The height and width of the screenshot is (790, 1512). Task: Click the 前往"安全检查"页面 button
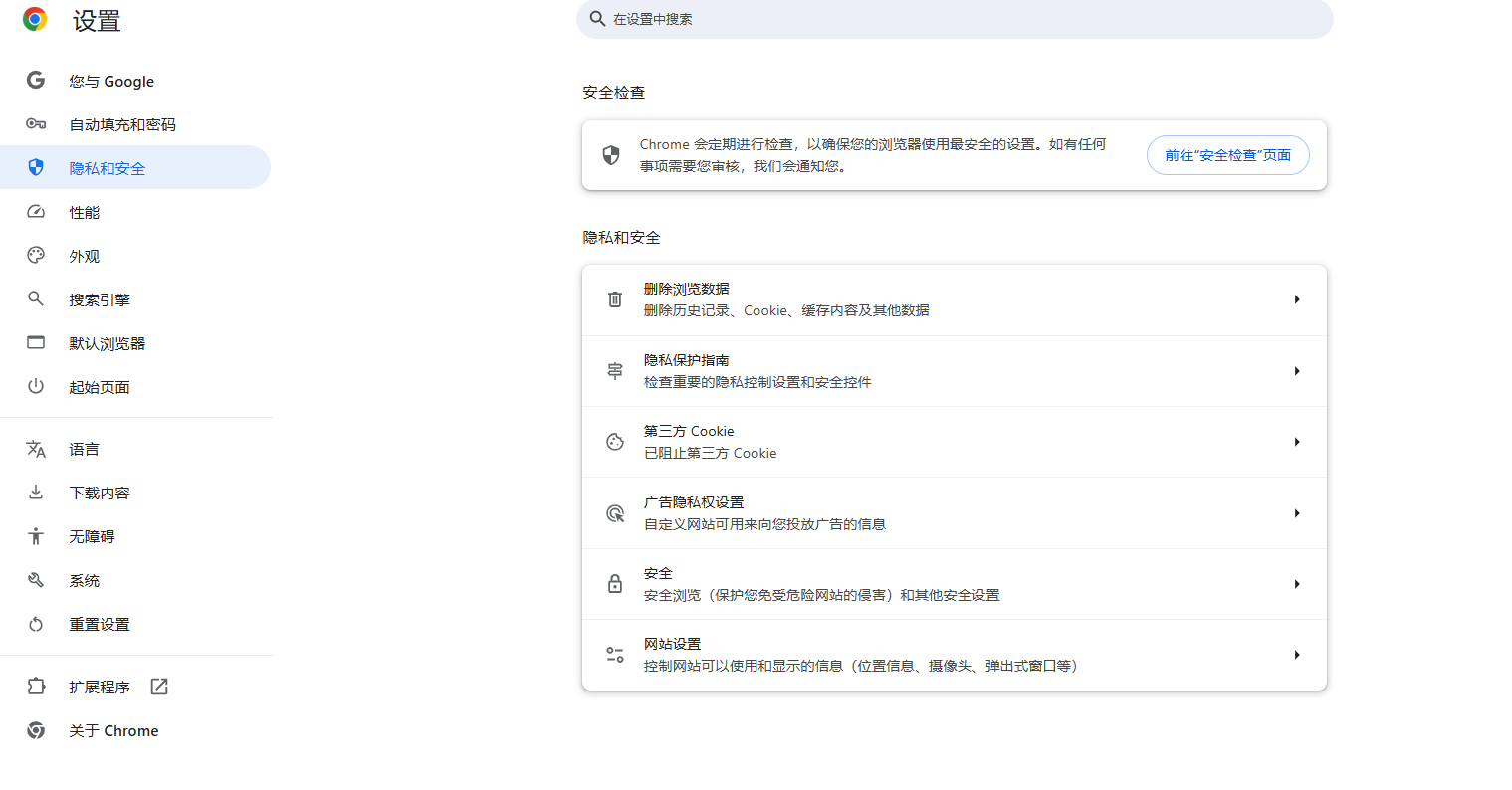tap(1227, 155)
